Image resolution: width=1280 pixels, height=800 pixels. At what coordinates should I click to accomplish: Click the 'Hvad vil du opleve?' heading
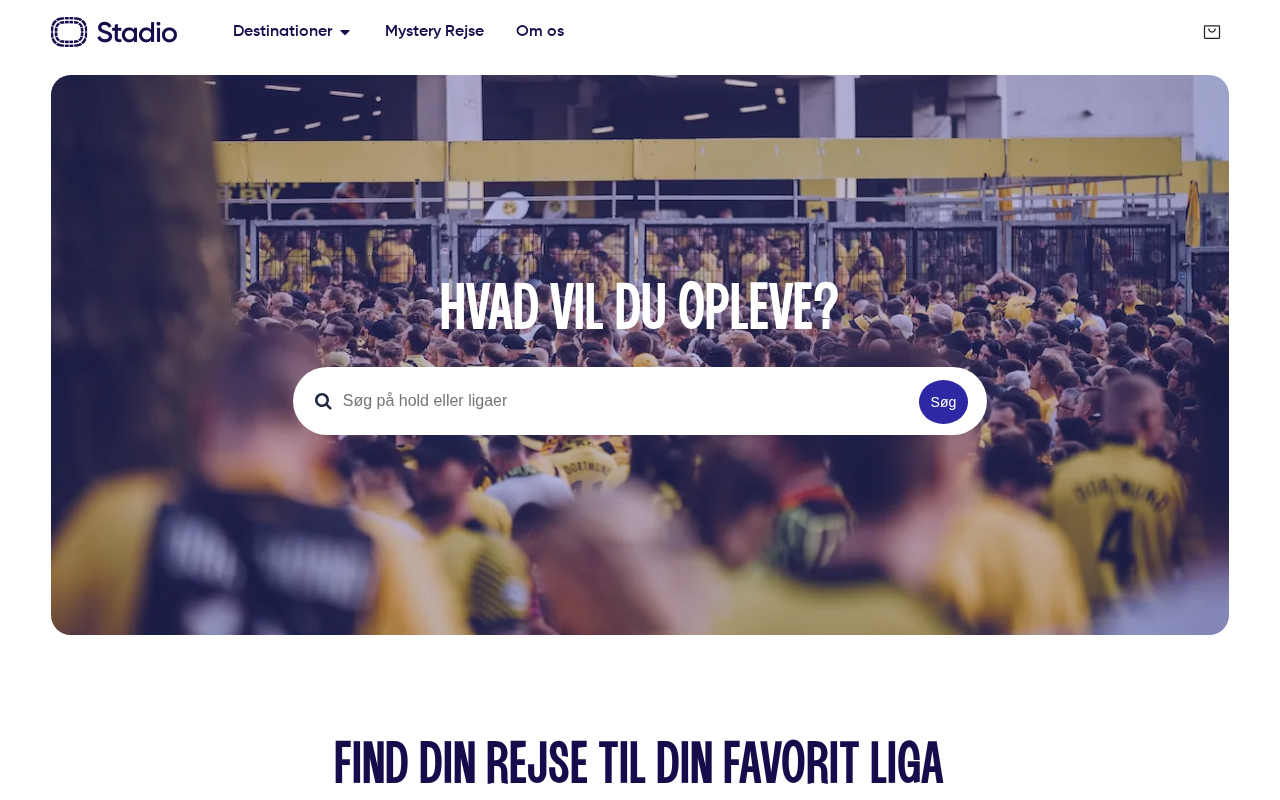point(639,308)
